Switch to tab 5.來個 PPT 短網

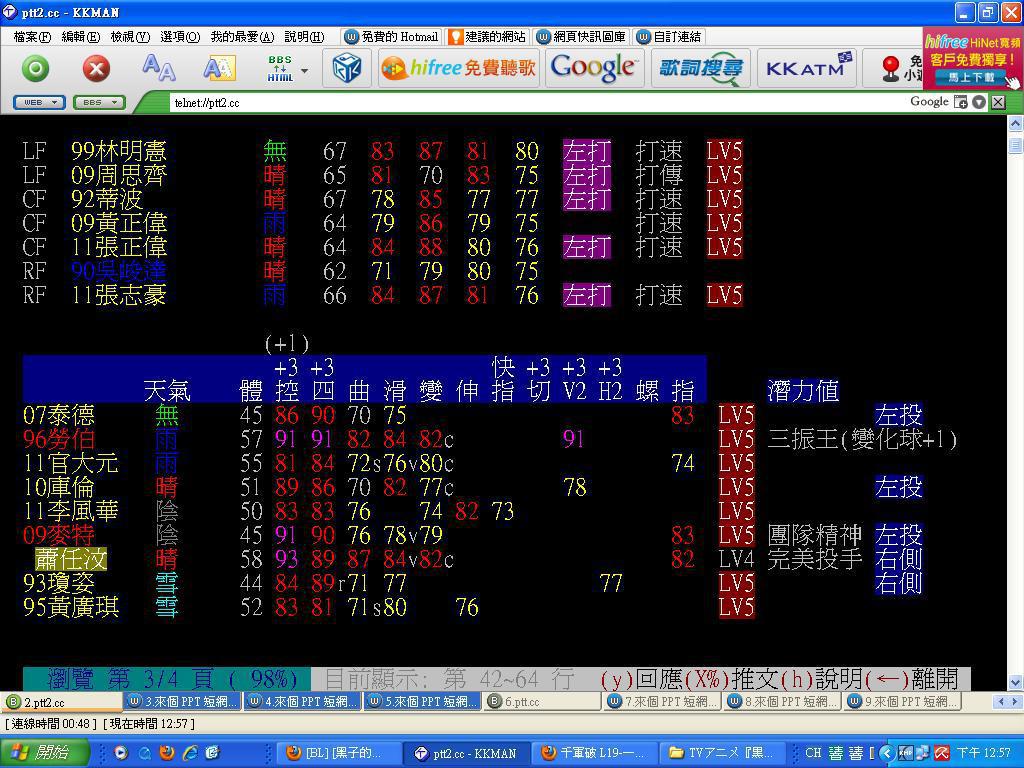[423, 702]
